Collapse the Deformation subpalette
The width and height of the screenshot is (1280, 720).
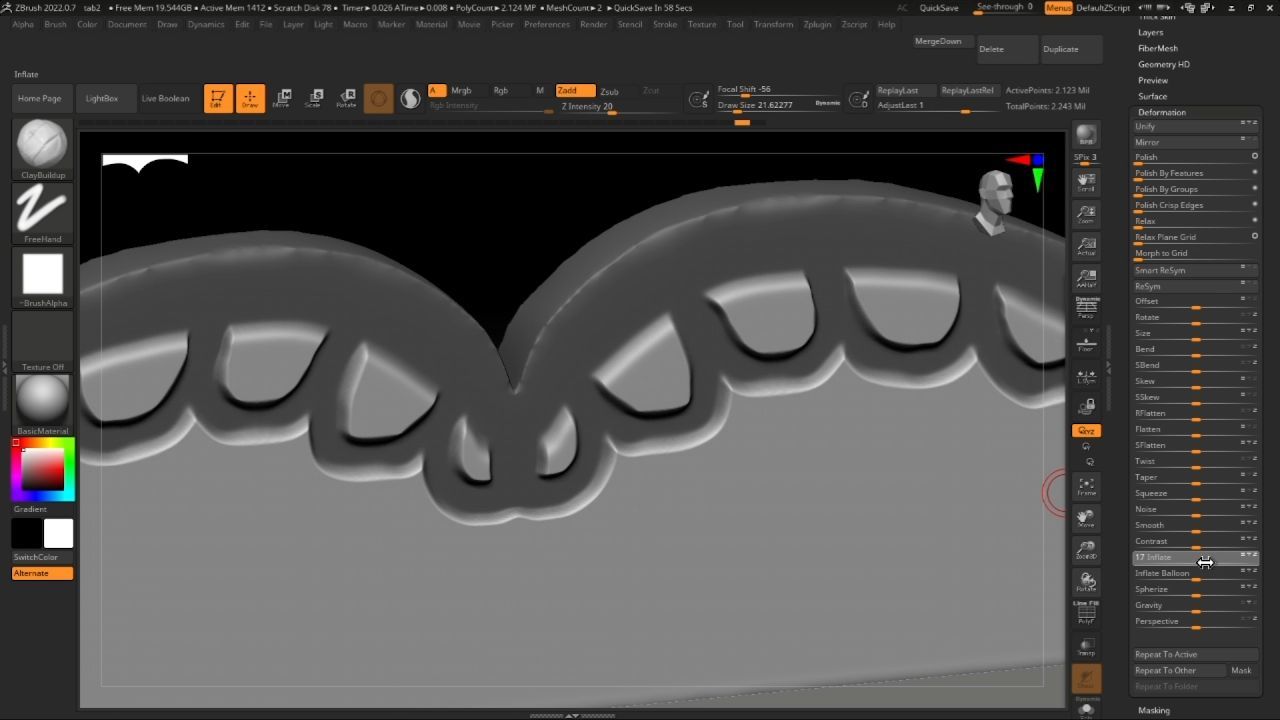tap(1161, 112)
